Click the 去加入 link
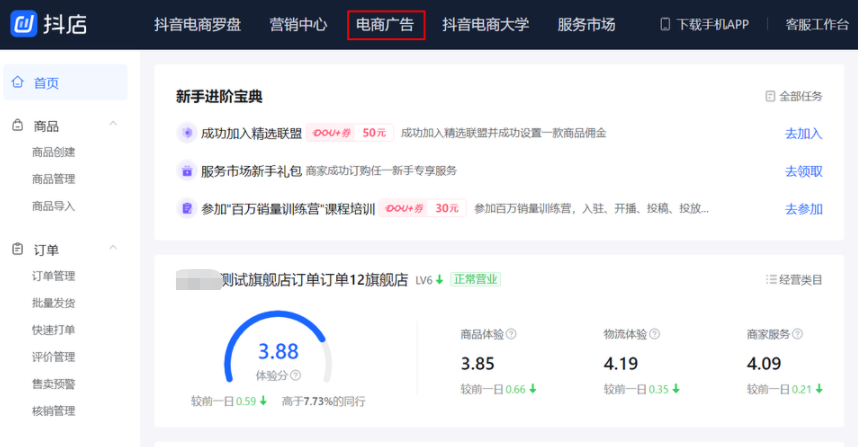Image resolution: width=858 pixels, height=447 pixels. [x=803, y=133]
